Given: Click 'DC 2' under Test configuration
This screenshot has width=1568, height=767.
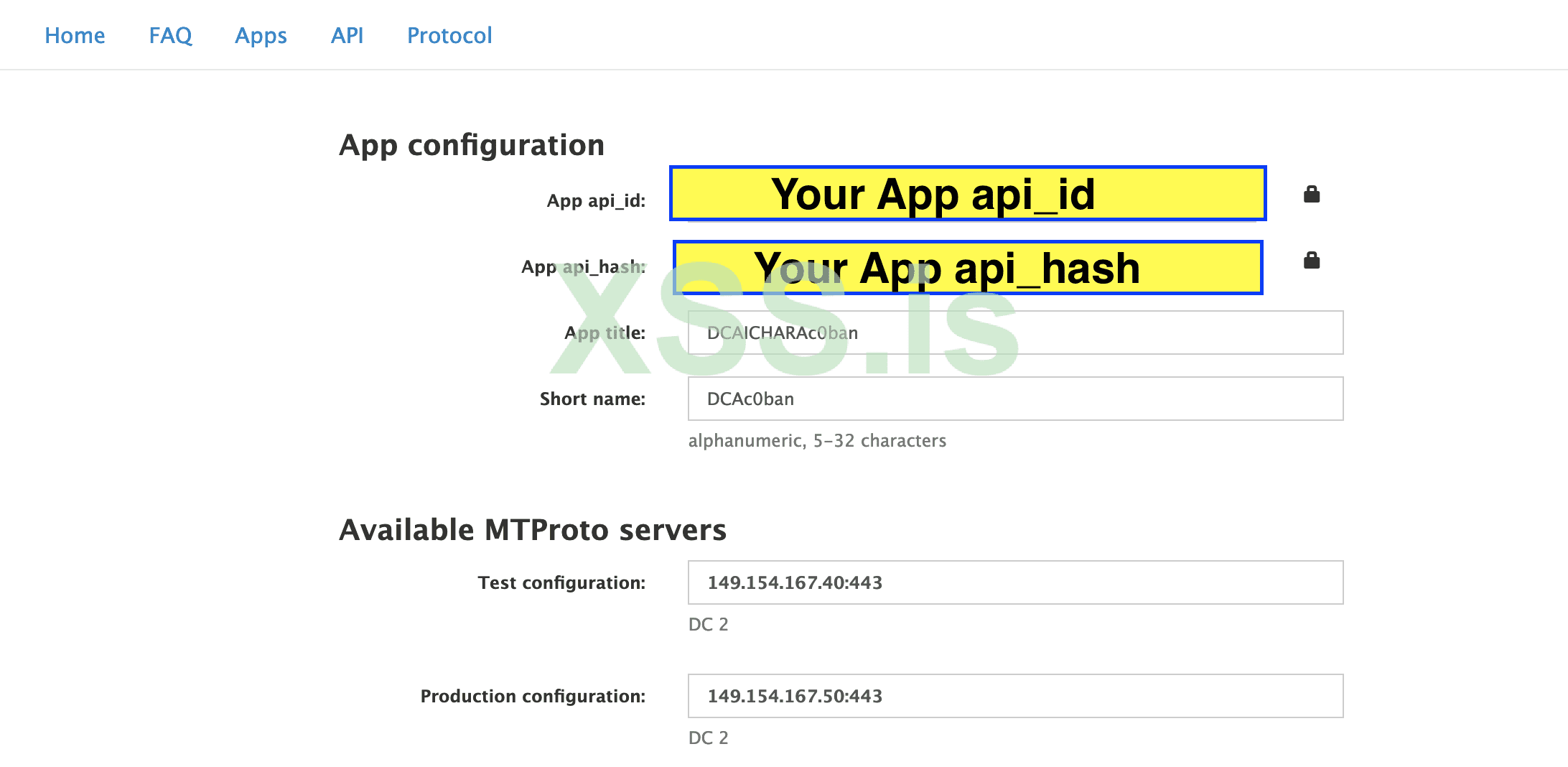Looking at the screenshot, I should tap(708, 624).
